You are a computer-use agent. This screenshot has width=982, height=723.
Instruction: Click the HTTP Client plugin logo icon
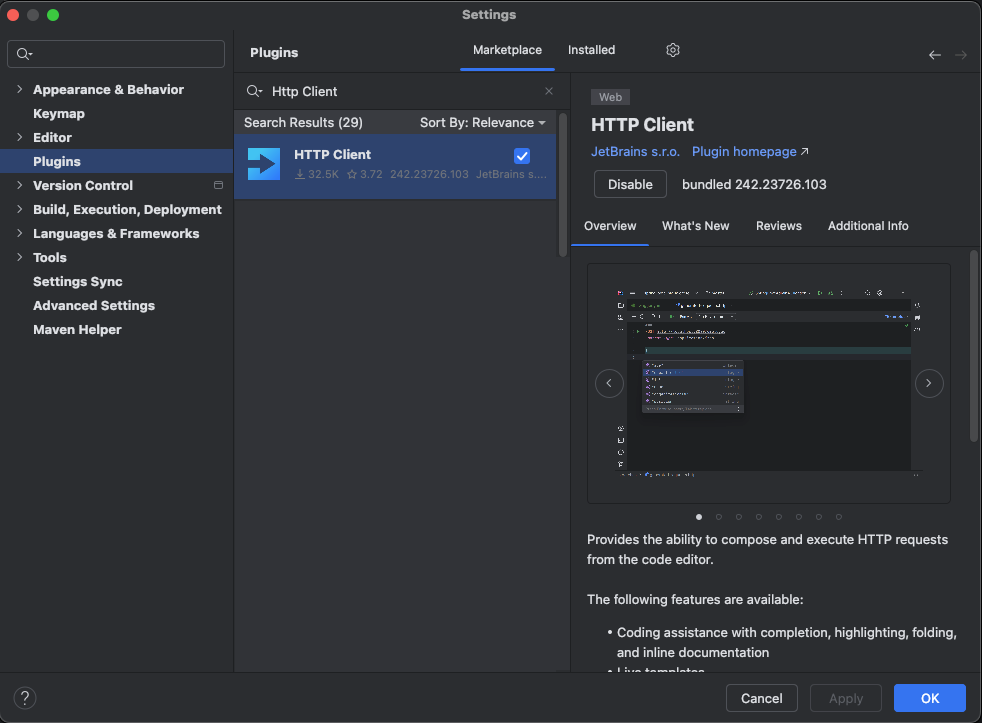[x=264, y=164]
